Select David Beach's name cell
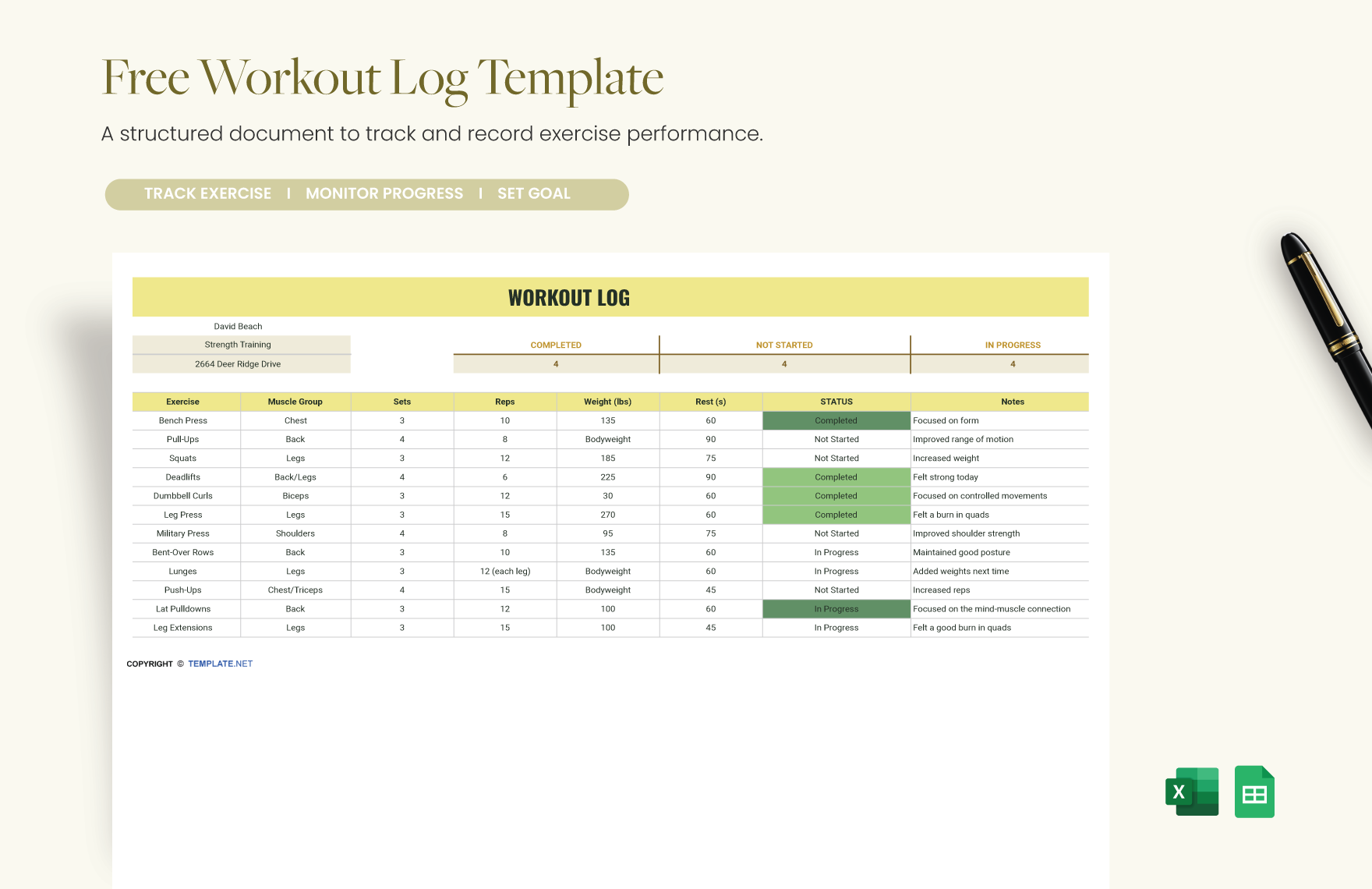 pyautogui.click(x=237, y=326)
